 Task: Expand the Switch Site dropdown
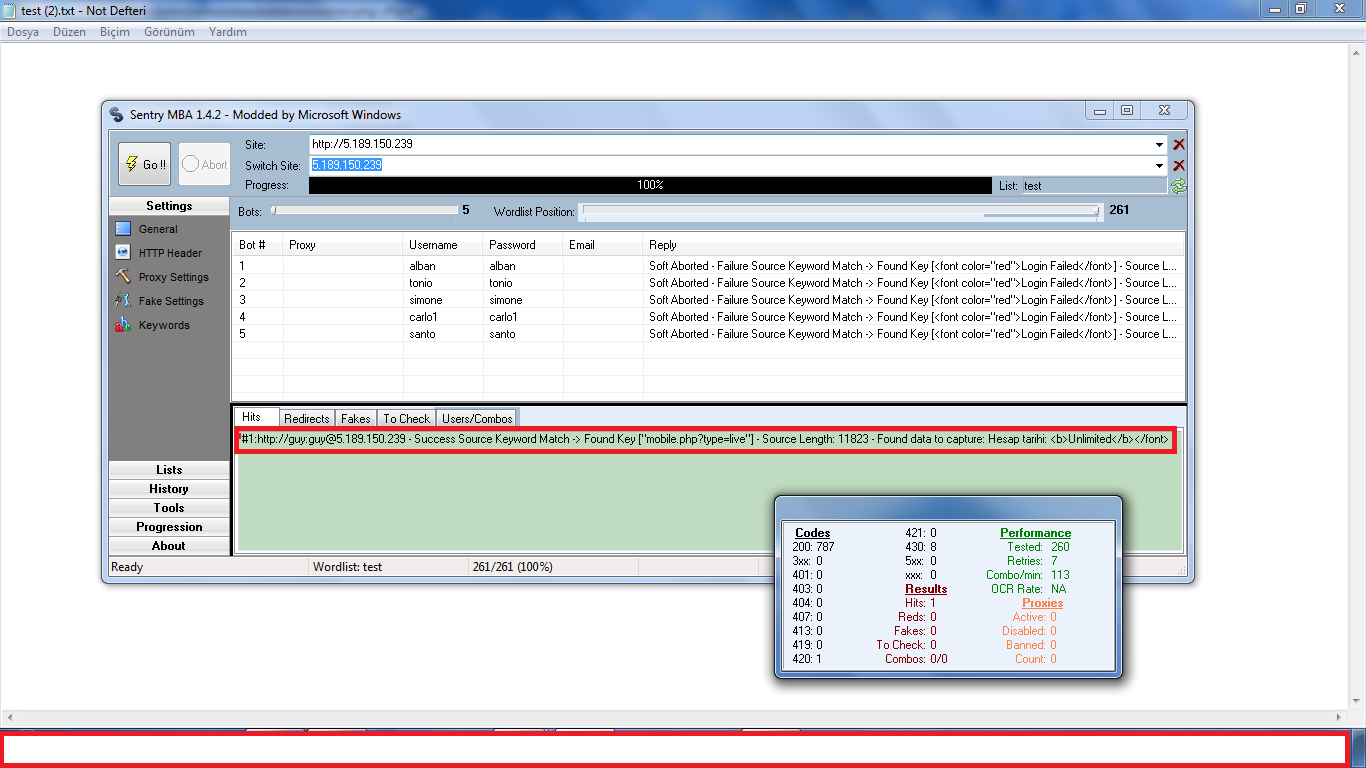pyautogui.click(x=1160, y=165)
